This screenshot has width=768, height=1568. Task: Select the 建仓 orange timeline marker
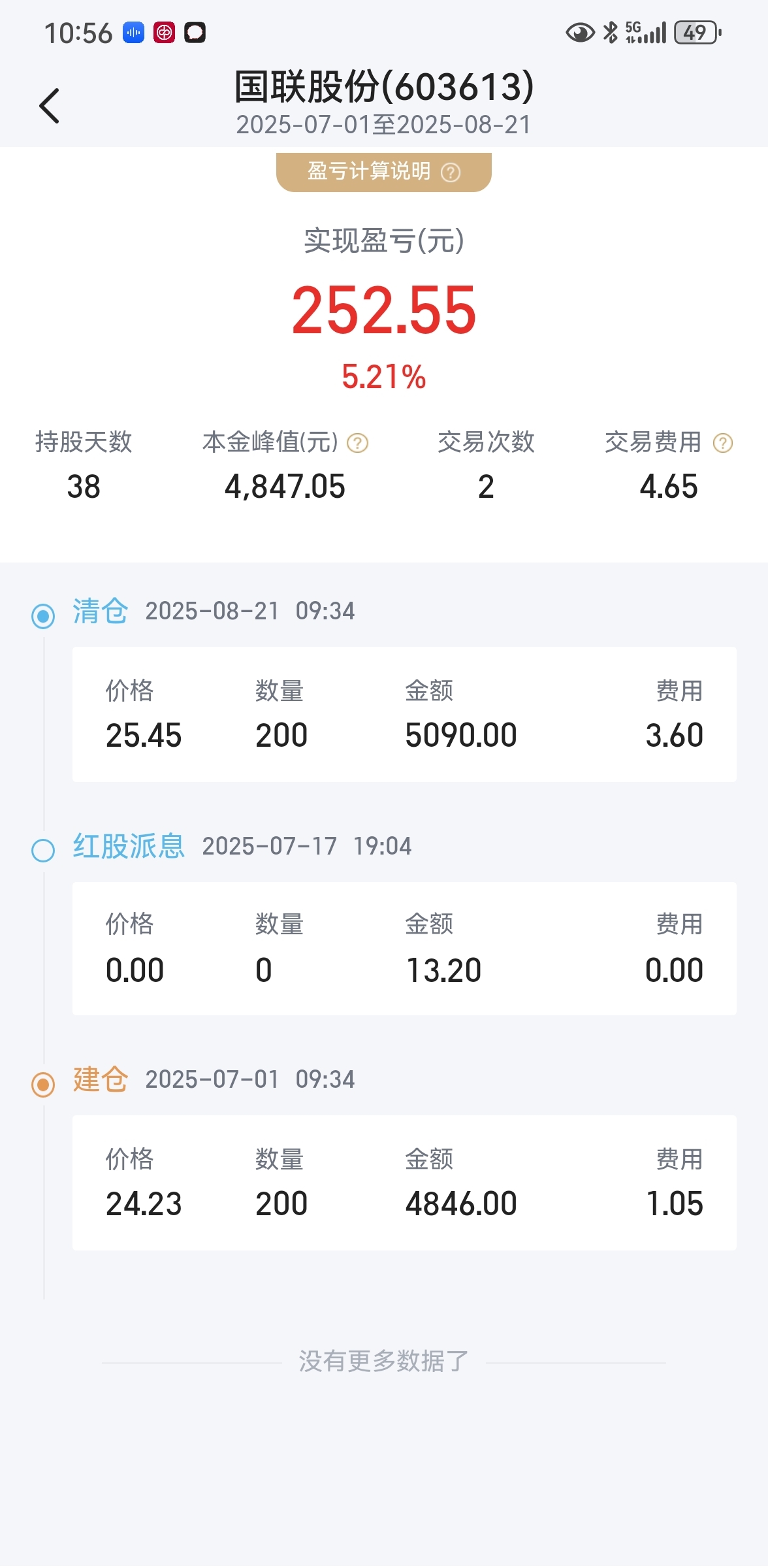[x=43, y=1085]
